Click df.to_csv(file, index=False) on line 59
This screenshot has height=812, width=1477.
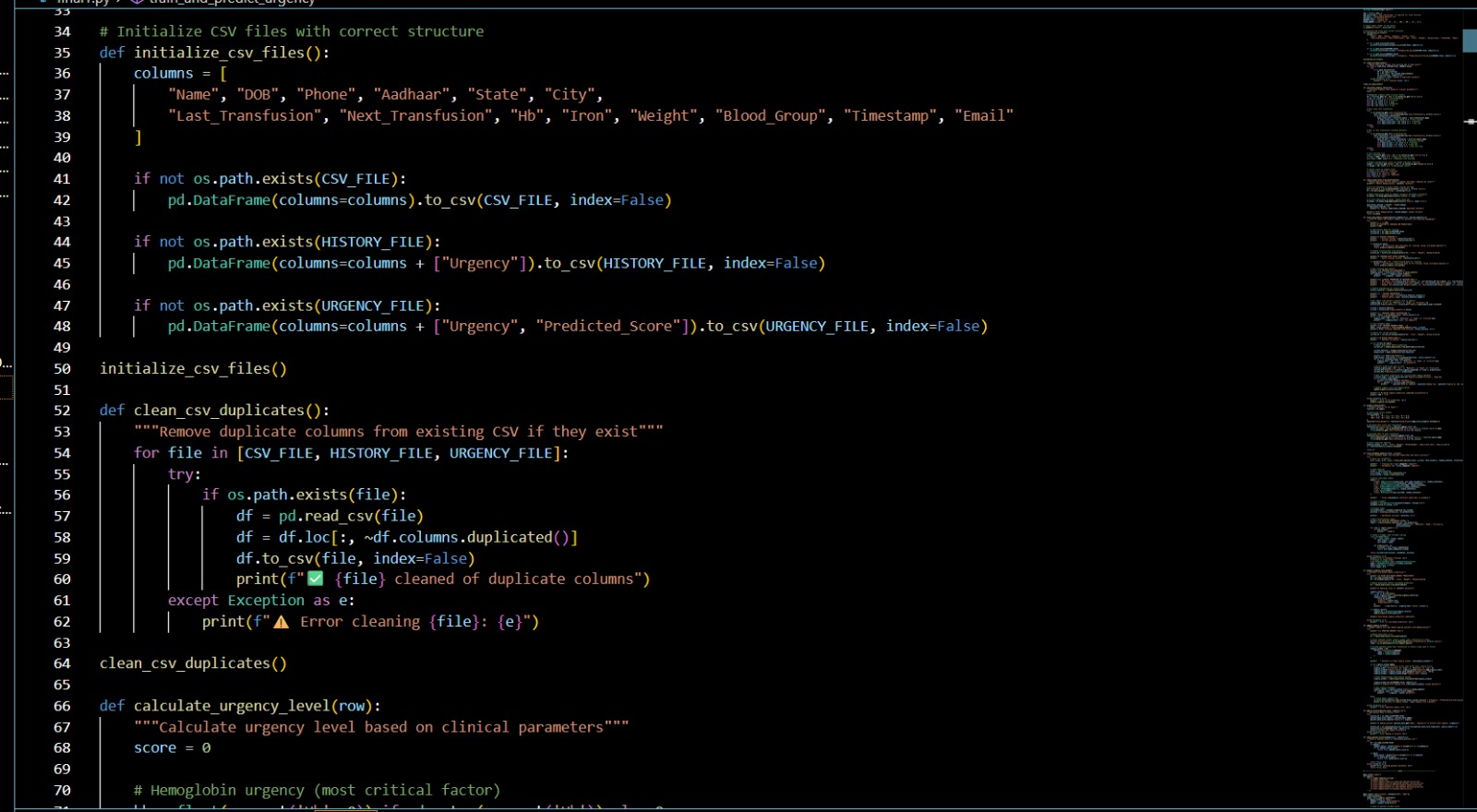click(355, 558)
